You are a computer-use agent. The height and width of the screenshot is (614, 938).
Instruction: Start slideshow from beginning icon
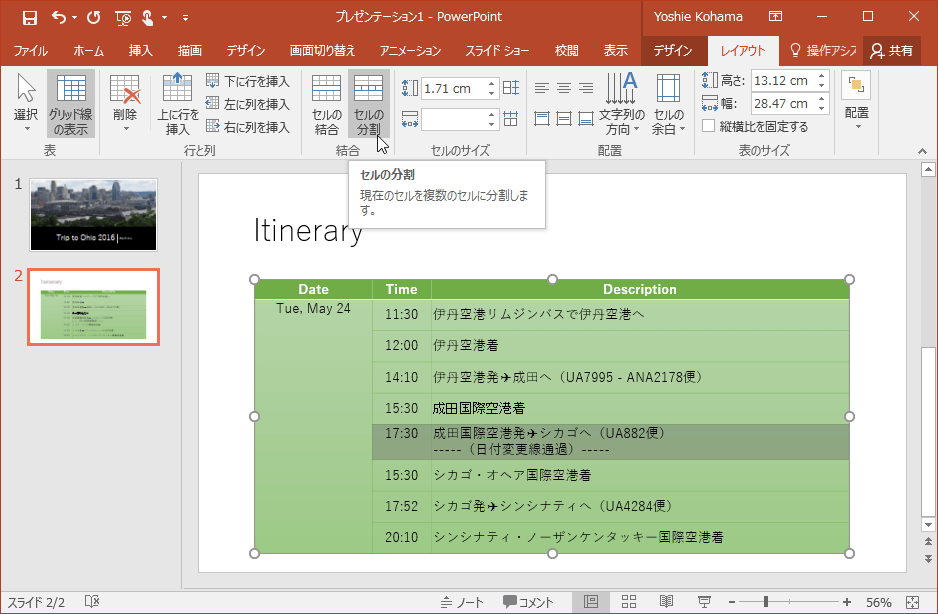pyautogui.click(x=123, y=18)
